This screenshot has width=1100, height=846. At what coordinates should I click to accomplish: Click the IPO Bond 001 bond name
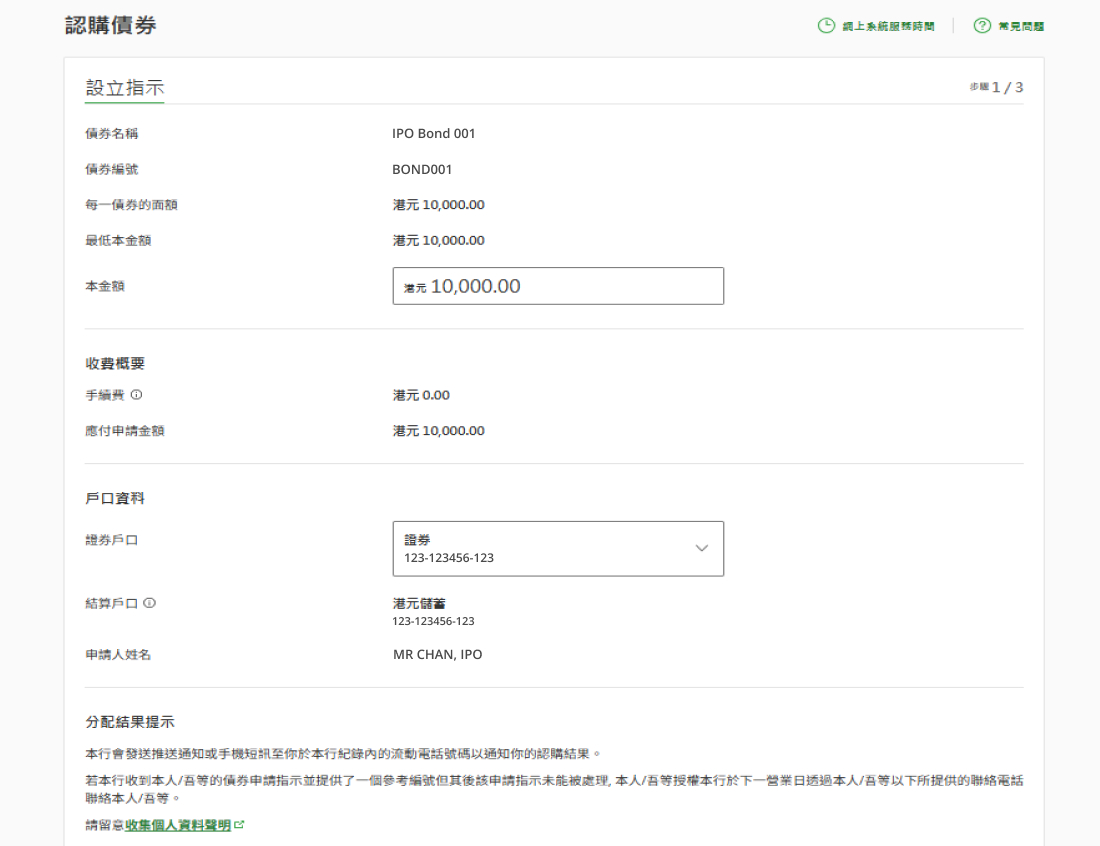(x=434, y=133)
